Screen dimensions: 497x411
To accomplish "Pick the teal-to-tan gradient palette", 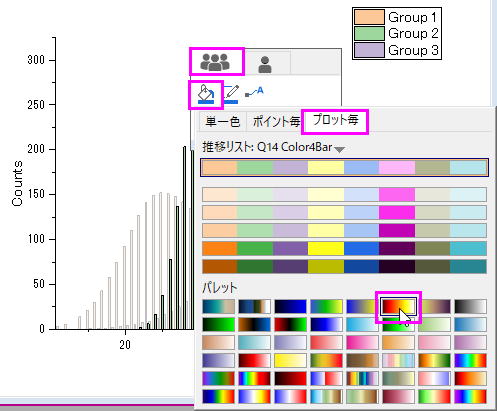I will tap(219, 307).
